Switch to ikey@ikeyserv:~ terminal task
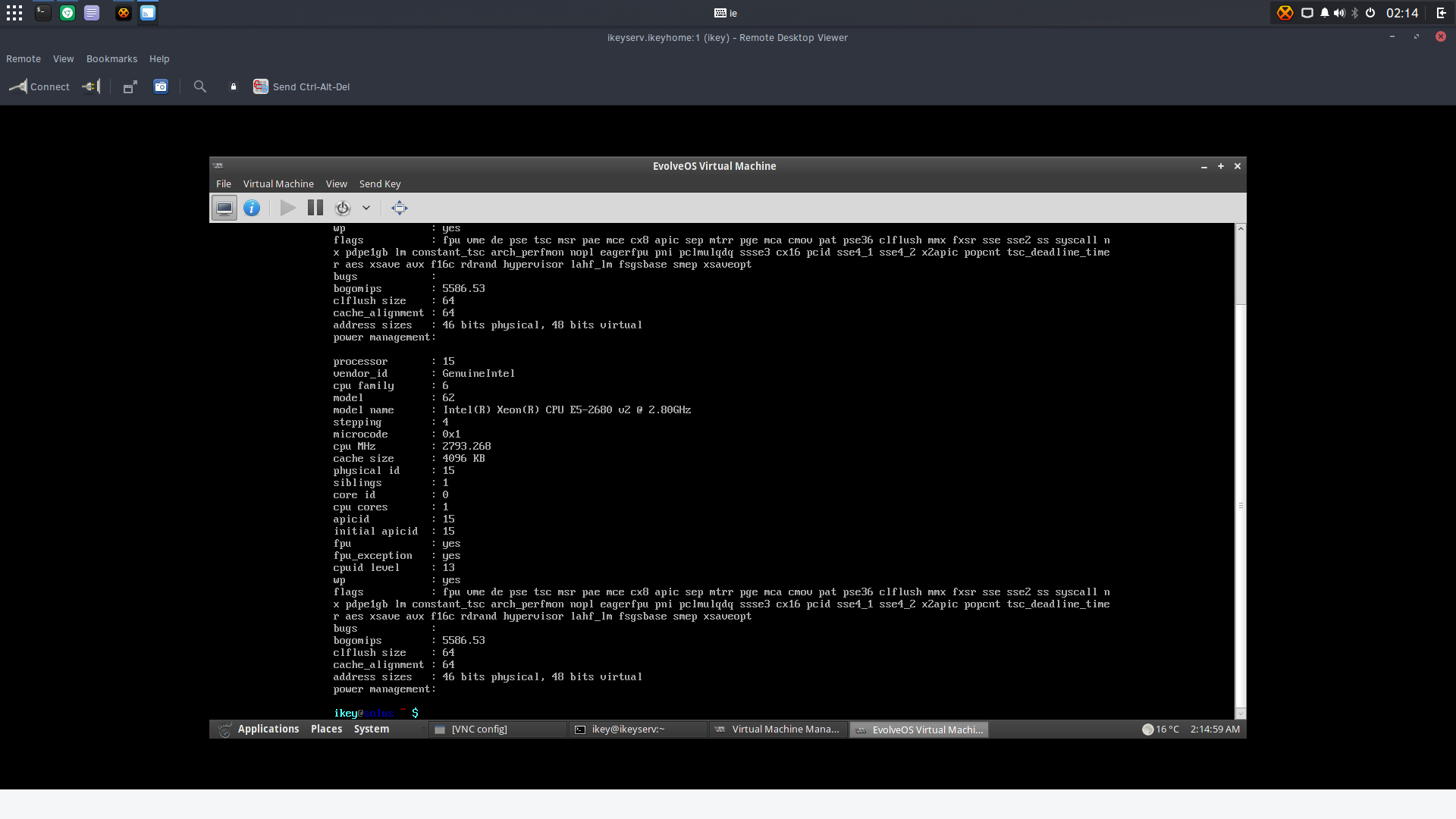1456x819 pixels. coord(639,730)
